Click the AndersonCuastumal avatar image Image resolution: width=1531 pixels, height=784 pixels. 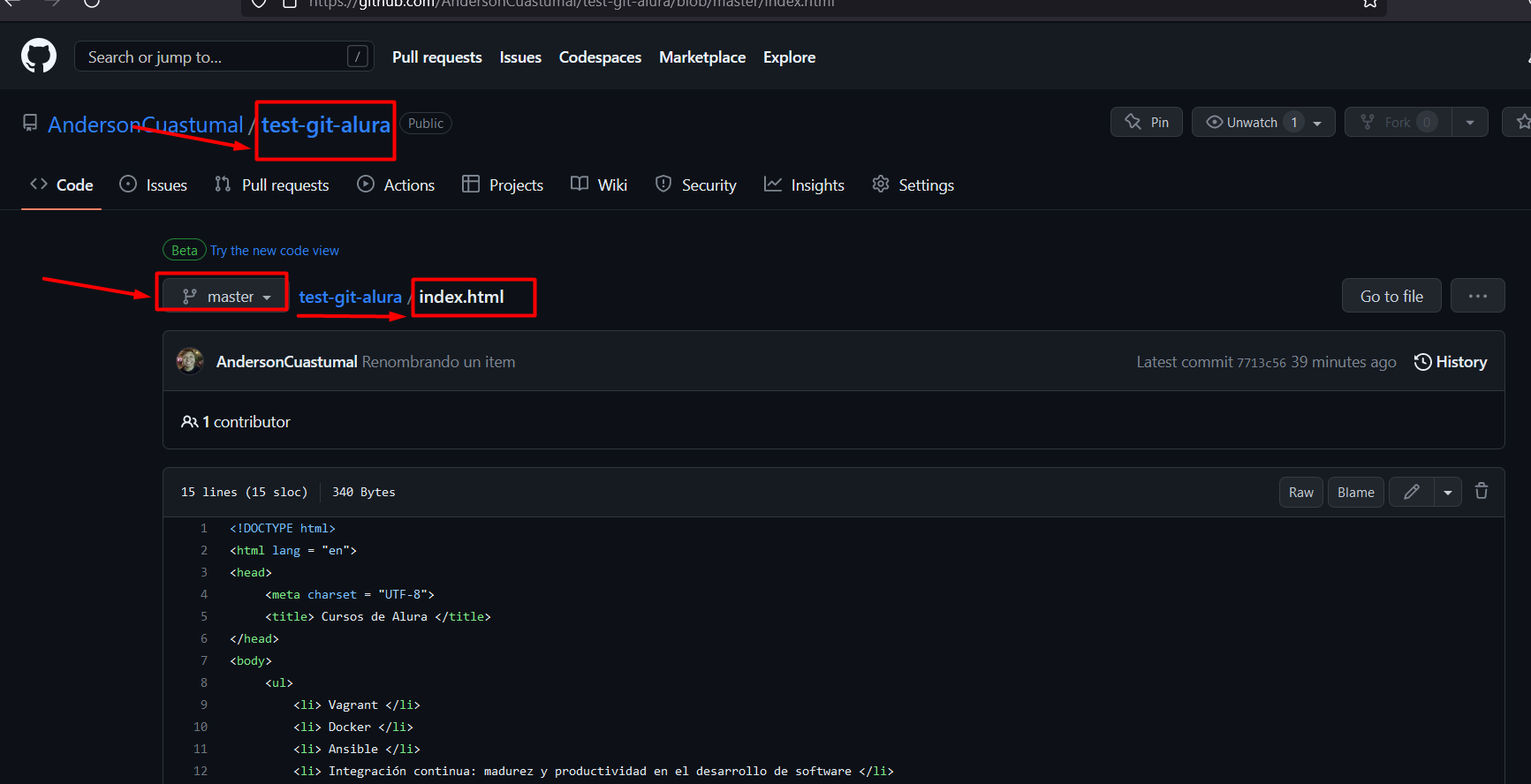point(190,361)
